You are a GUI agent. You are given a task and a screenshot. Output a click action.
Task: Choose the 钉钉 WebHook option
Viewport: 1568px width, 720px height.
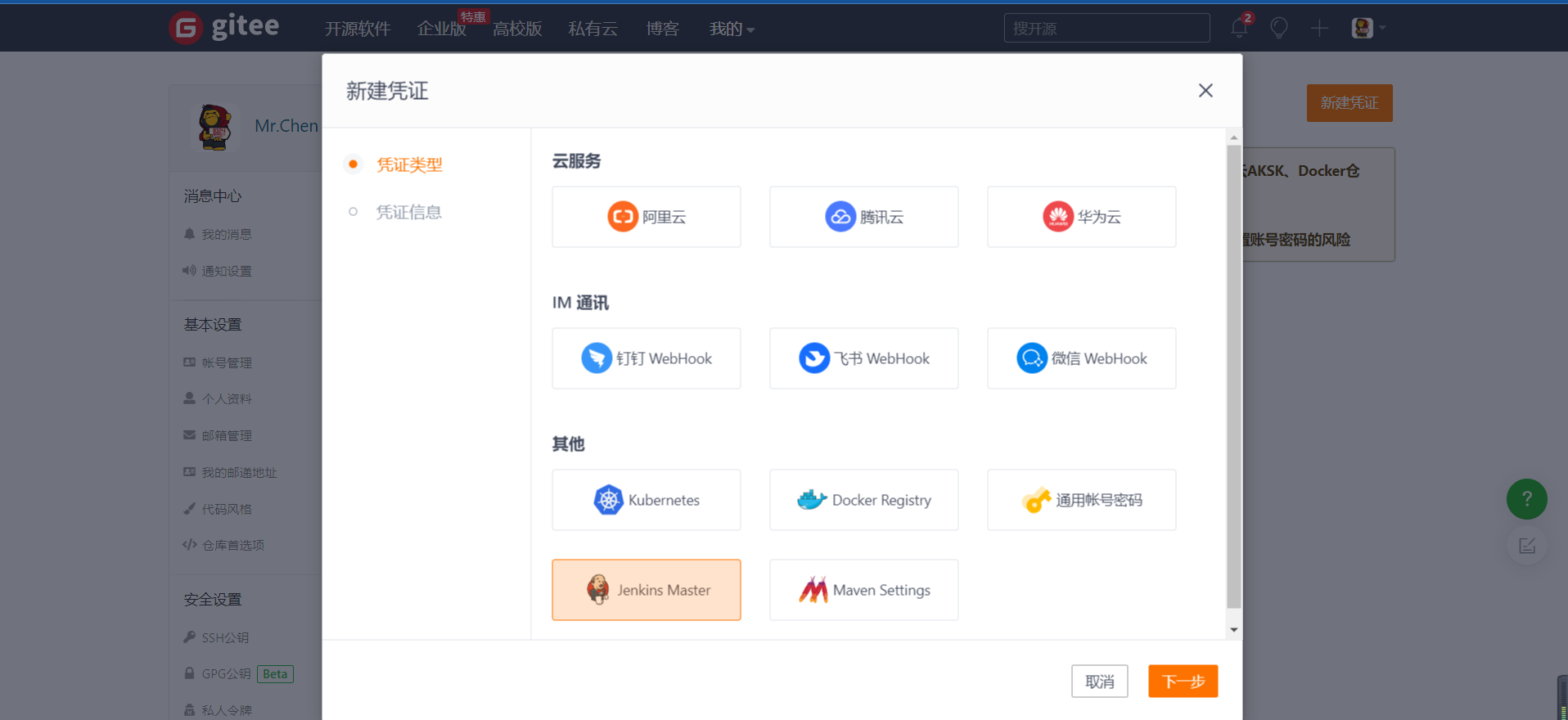[x=646, y=358]
